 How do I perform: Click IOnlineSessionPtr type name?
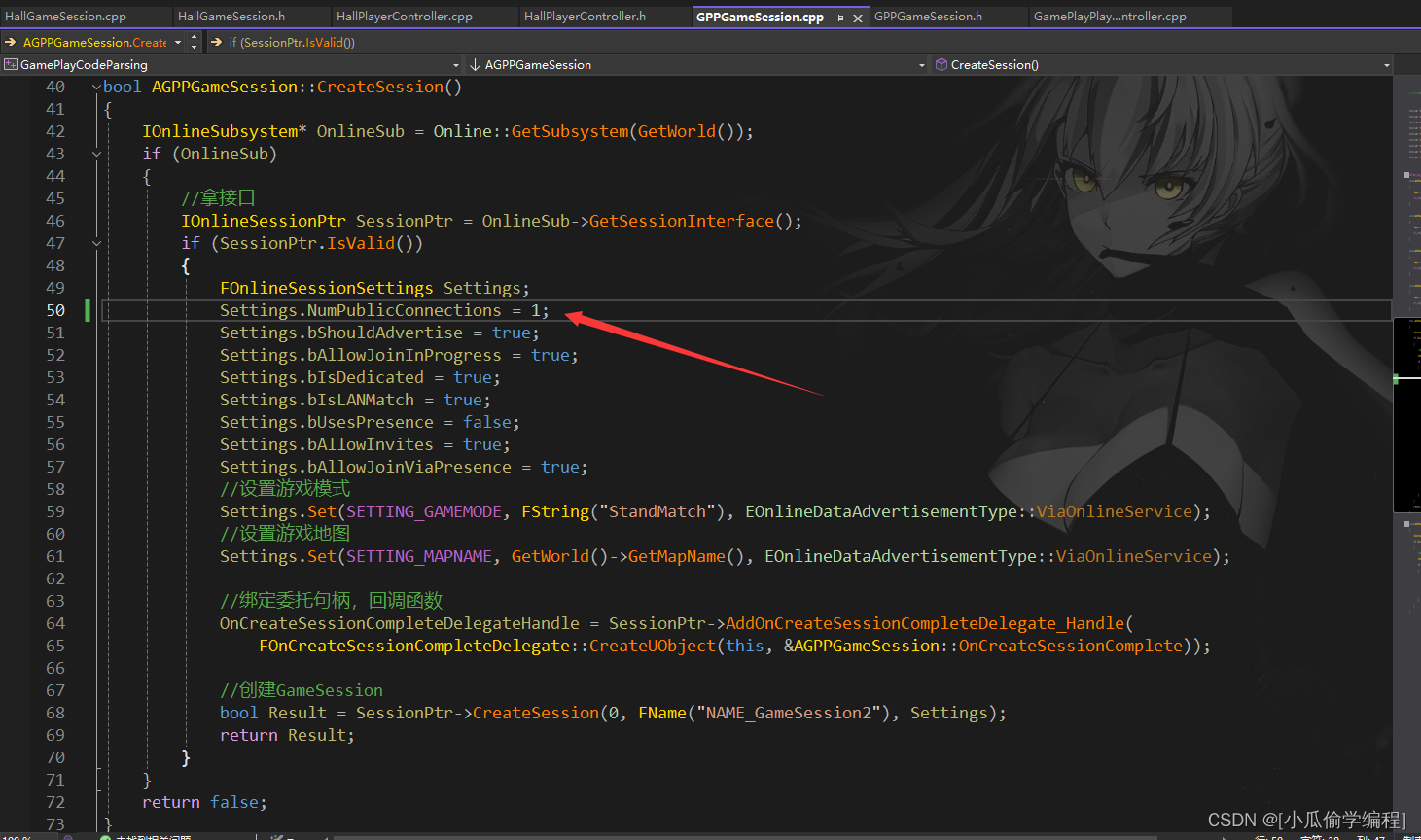coord(264,221)
